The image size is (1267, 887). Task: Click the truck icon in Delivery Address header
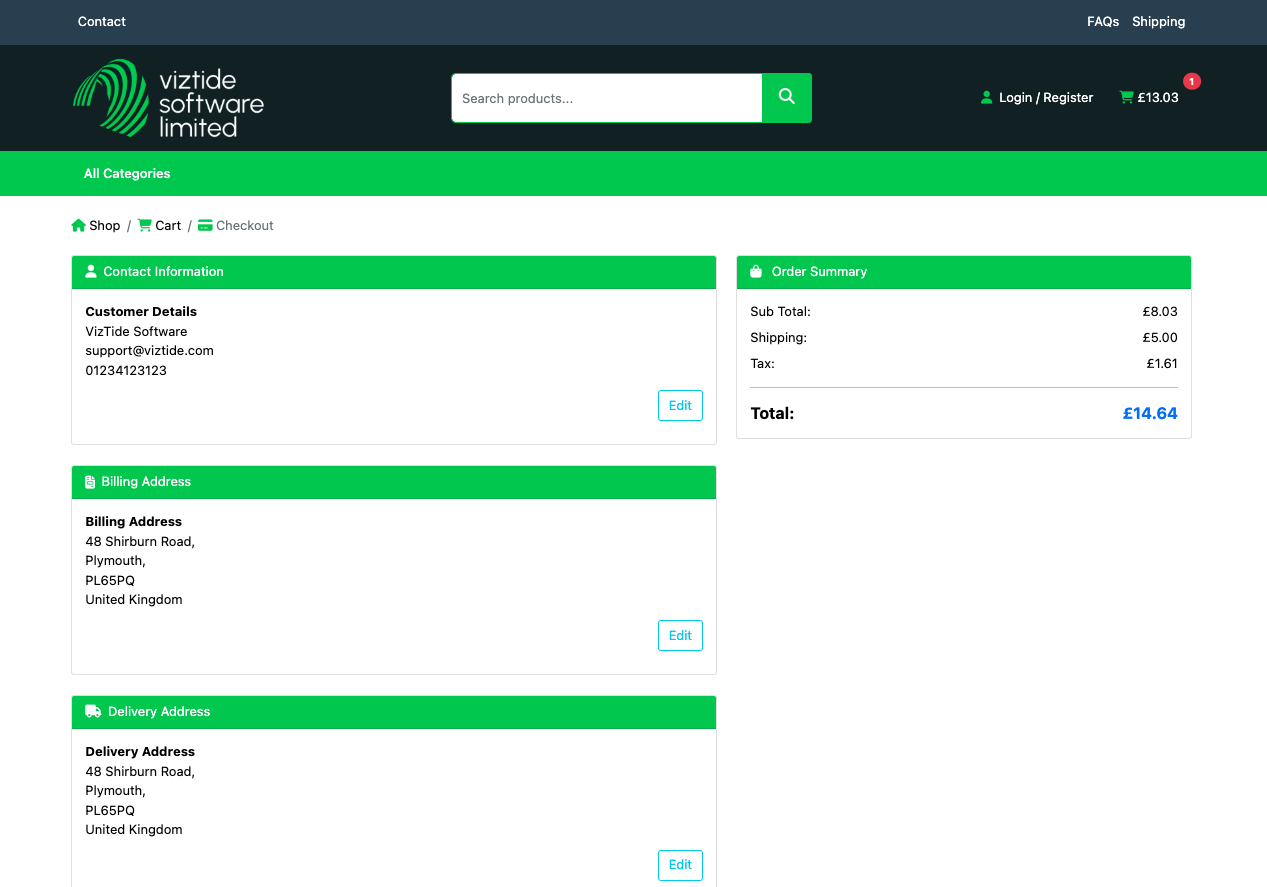pos(93,712)
